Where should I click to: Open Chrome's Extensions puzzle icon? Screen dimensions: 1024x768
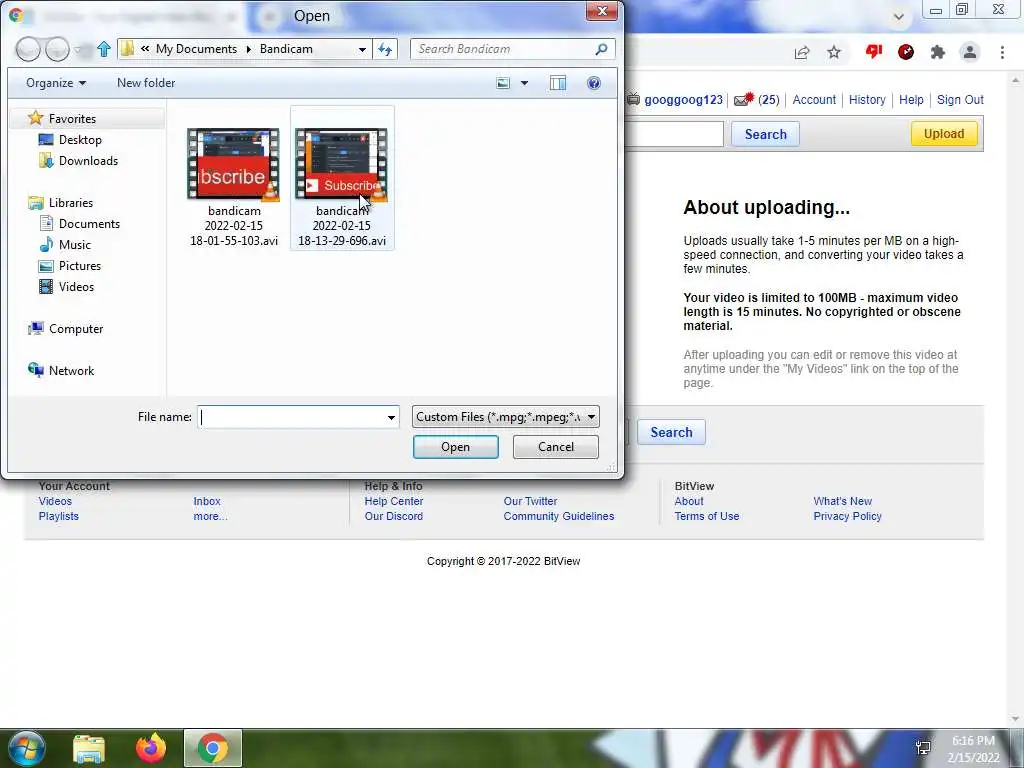click(938, 52)
